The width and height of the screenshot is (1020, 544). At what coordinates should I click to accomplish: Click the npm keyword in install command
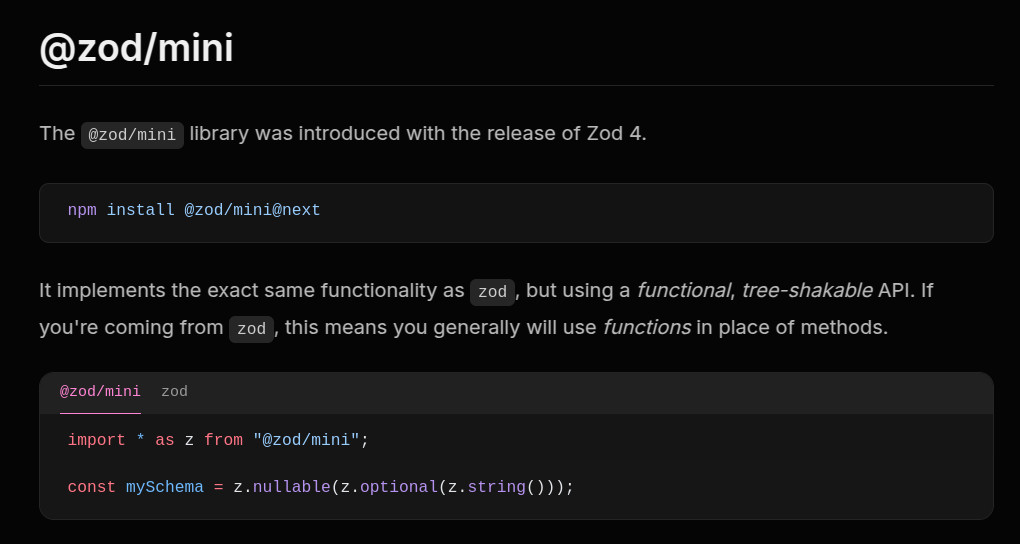pos(82,211)
